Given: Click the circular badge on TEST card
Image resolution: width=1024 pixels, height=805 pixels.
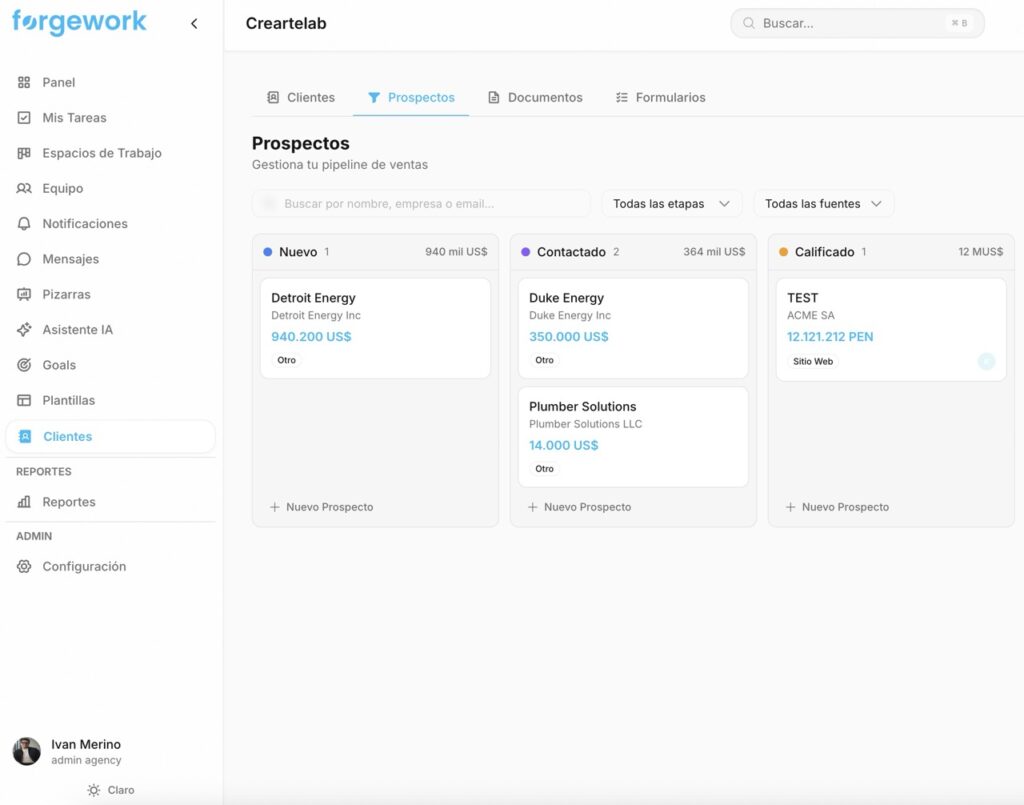Looking at the screenshot, I should (986, 362).
